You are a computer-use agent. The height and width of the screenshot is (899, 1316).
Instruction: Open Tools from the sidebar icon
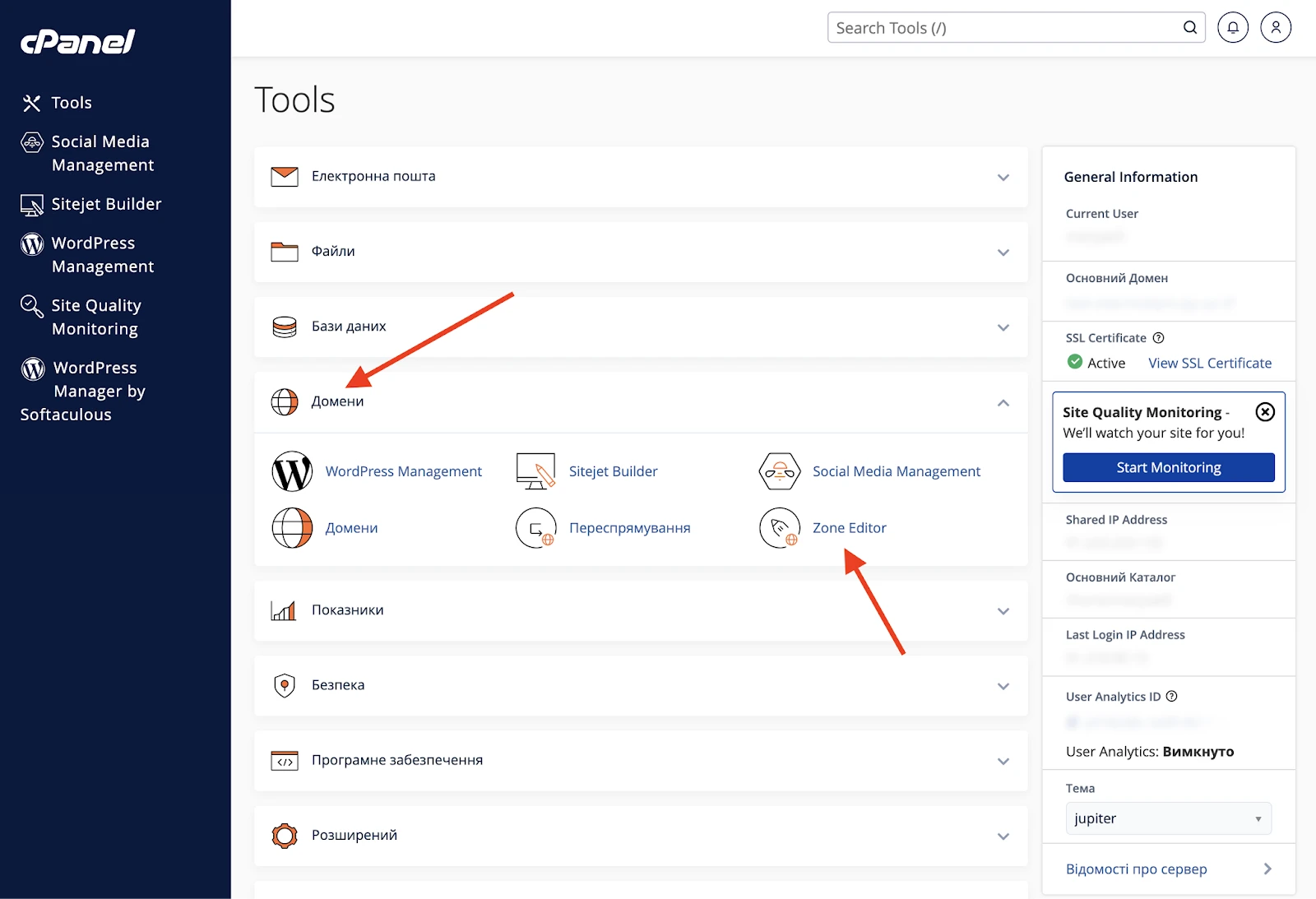(31, 103)
